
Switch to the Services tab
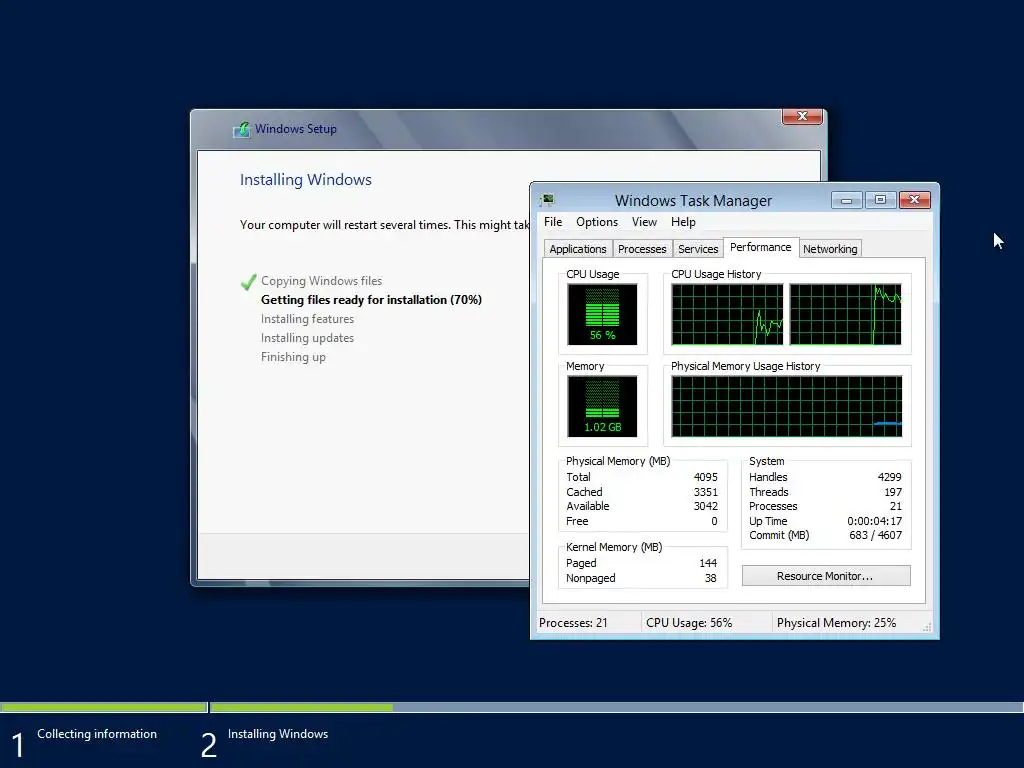click(697, 249)
